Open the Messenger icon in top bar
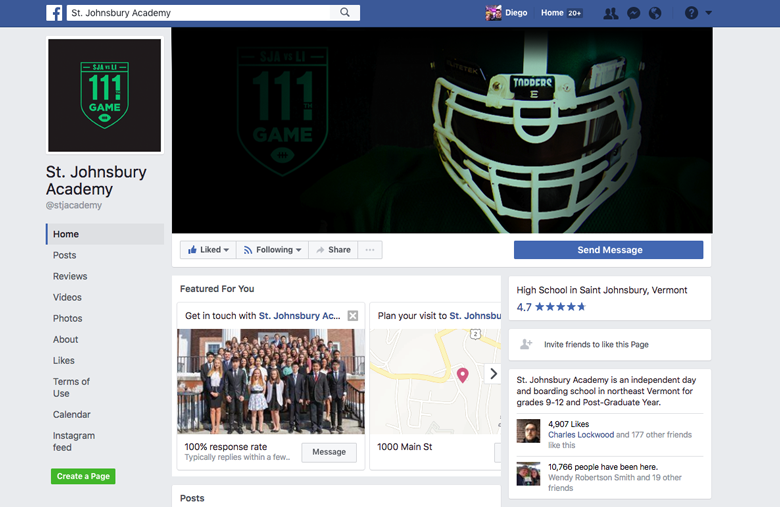 633,13
